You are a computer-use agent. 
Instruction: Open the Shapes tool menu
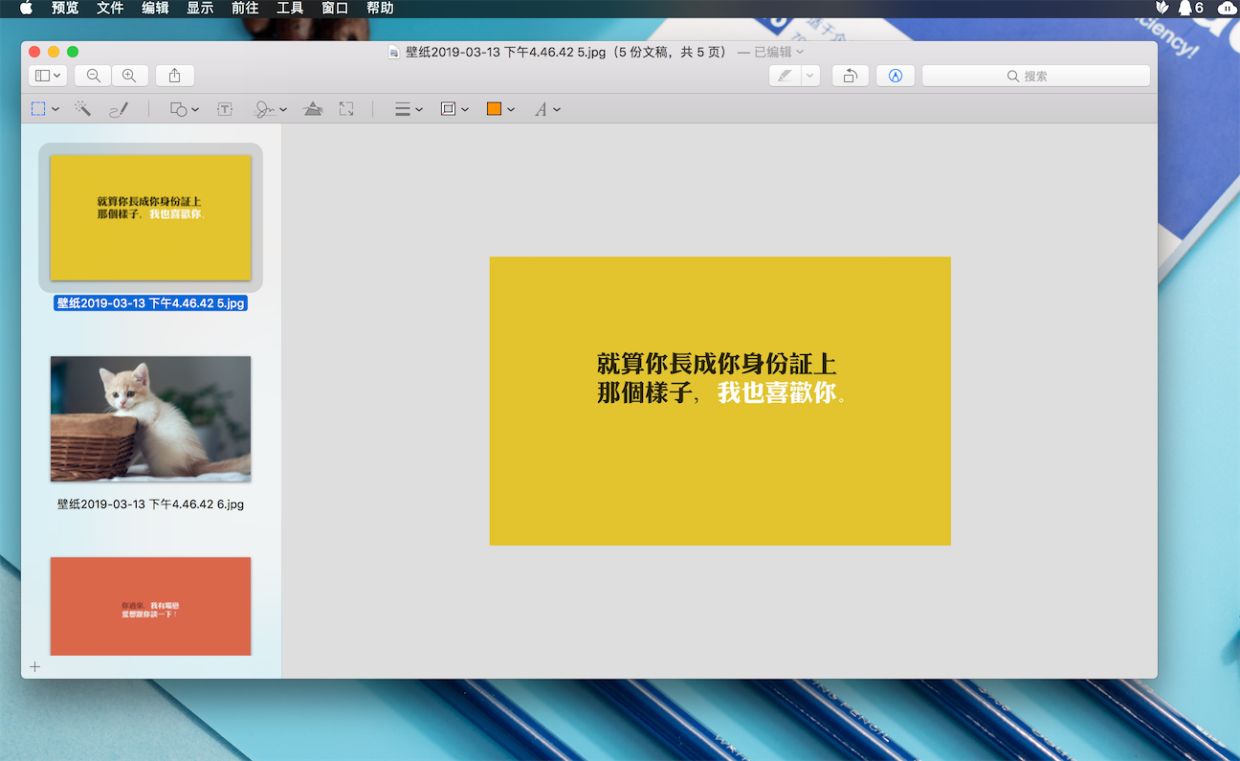pos(184,109)
